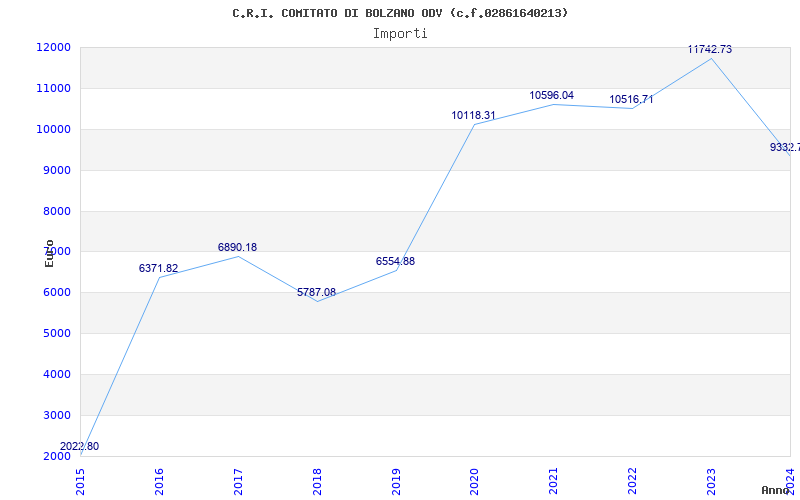Click x-axis year label 2016

pyautogui.click(x=159, y=481)
